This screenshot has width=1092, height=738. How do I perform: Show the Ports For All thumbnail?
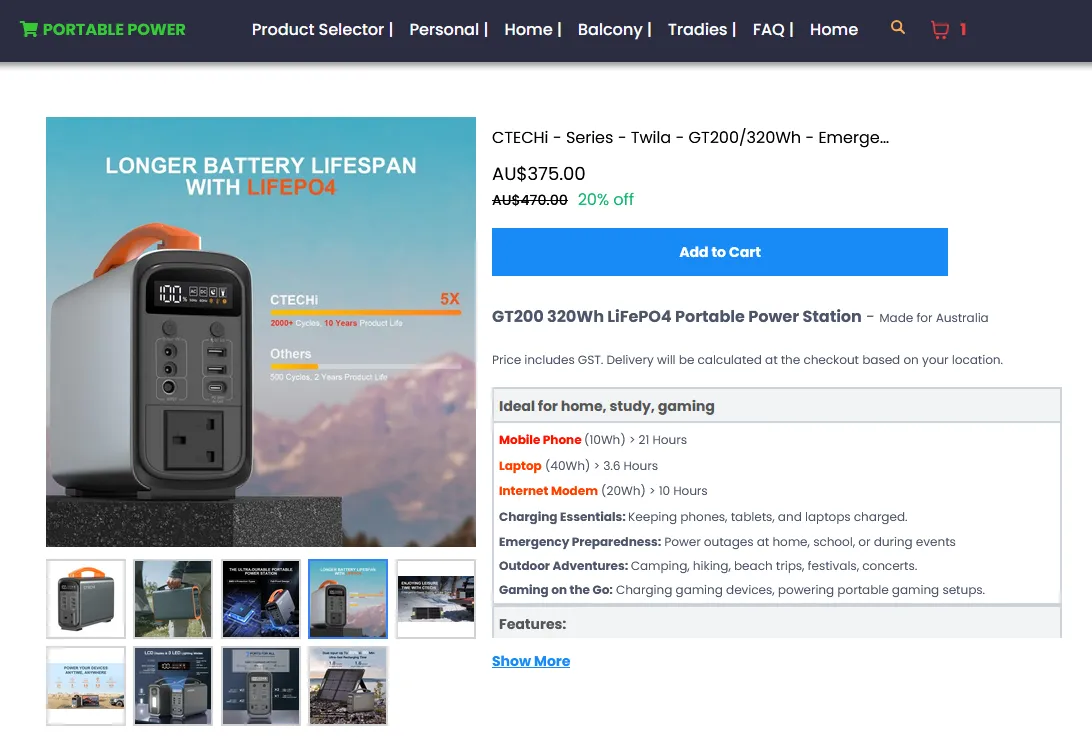[x=260, y=686]
